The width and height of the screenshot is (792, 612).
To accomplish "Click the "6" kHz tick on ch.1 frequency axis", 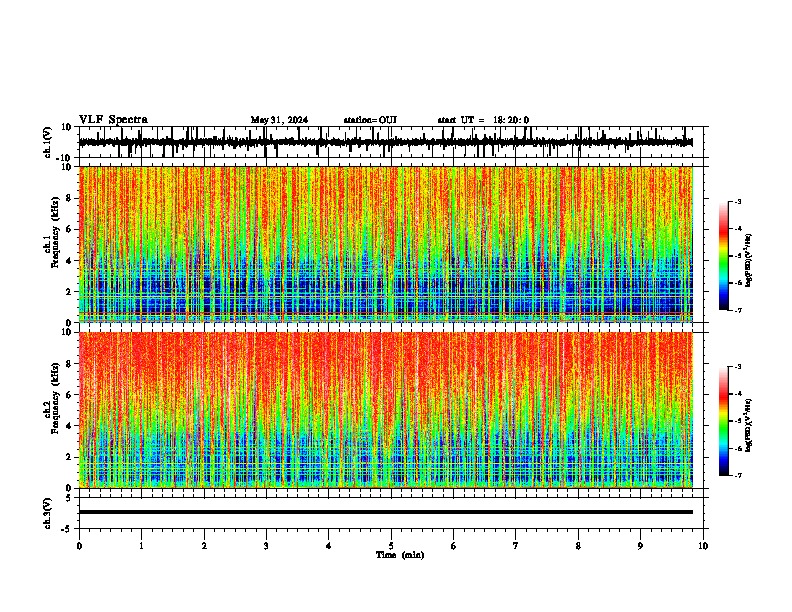I will (70, 229).
